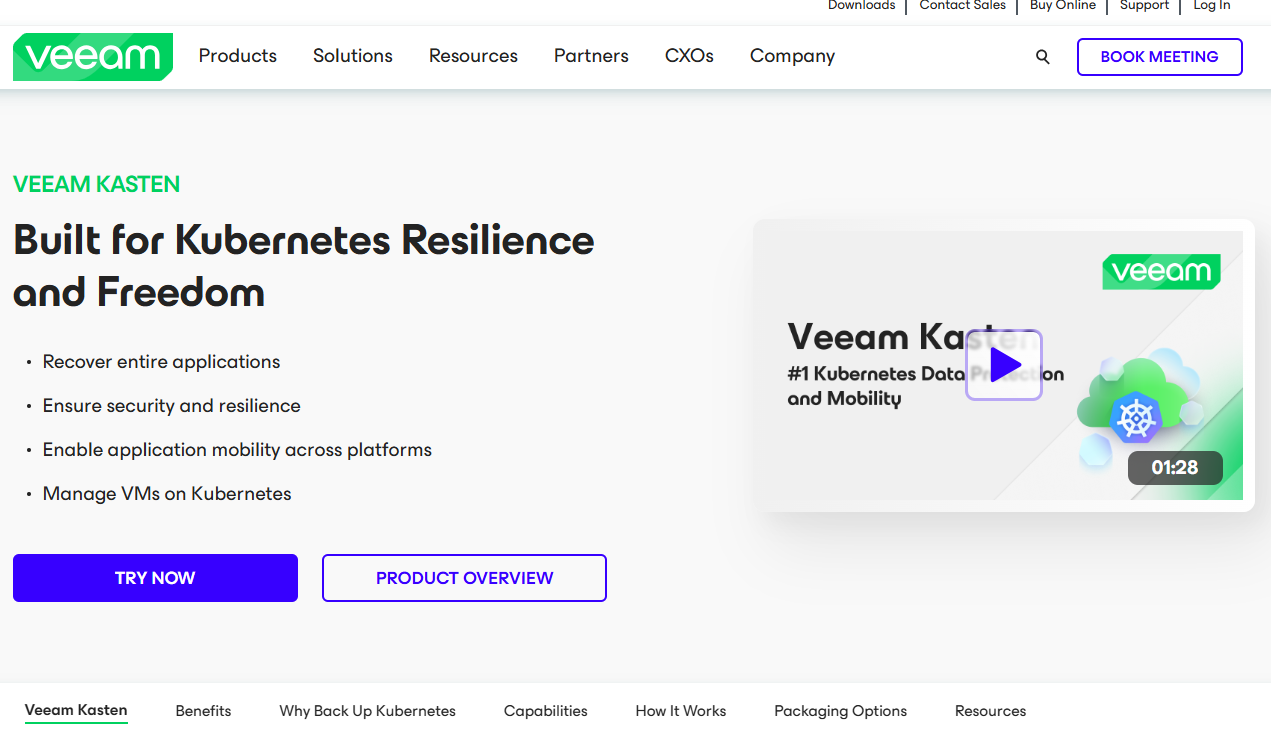This screenshot has height=738, width=1271.
Task: Click the TRY NOW button
Action: click(x=155, y=577)
